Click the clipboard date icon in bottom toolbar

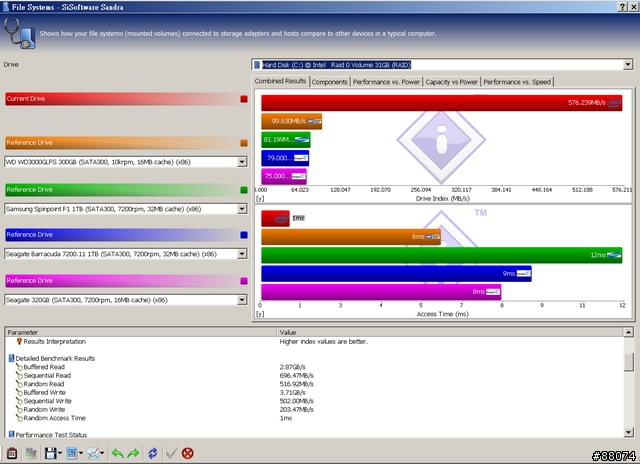pyautogui.click(x=12, y=453)
